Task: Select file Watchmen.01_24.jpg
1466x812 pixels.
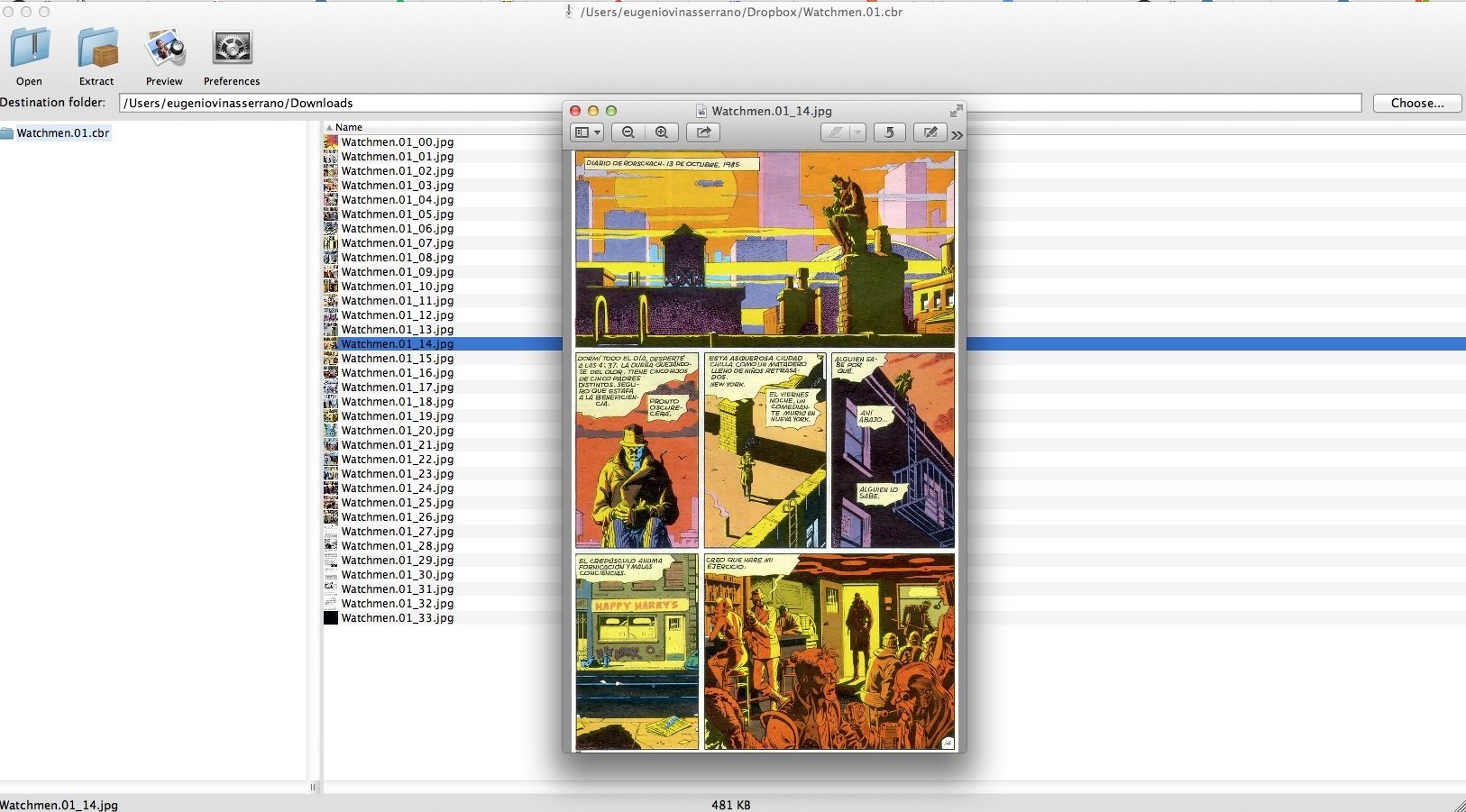Action: coord(398,488)
